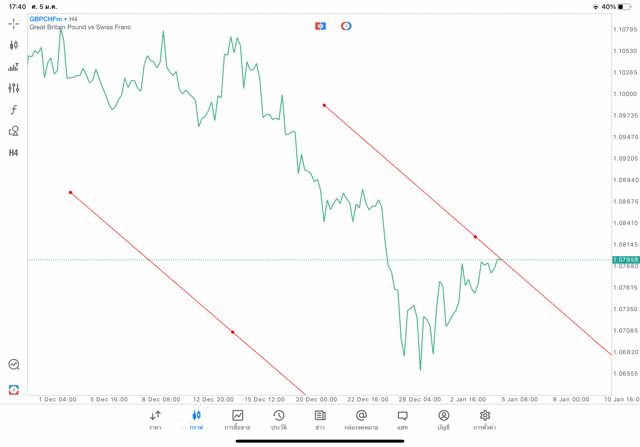Tap the red-blue trade panel icon at bottom-left
The height and width of the screenshot is (447, 640).
(14, 389)
